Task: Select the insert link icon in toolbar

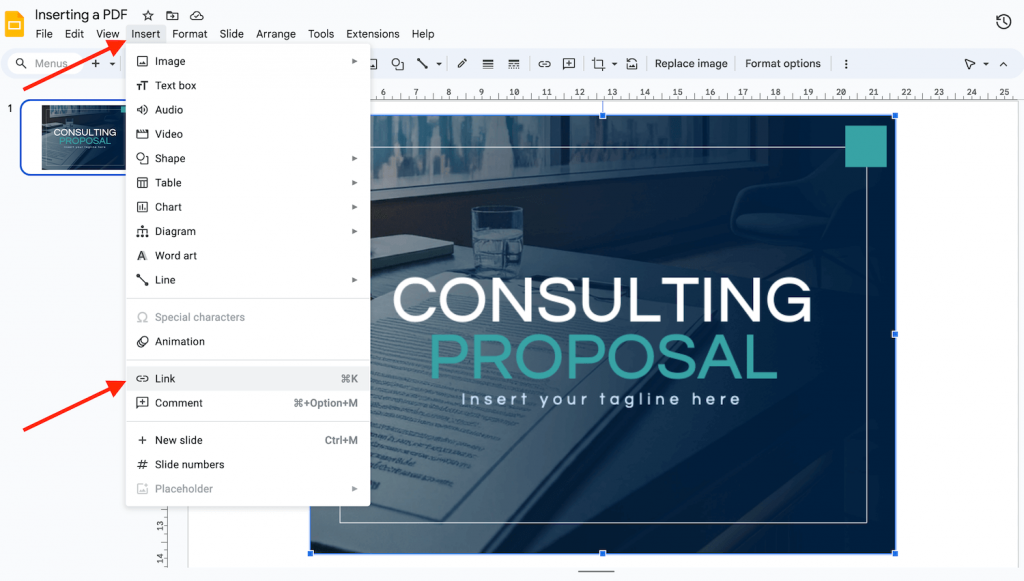Action: click(x=544, y=63)
